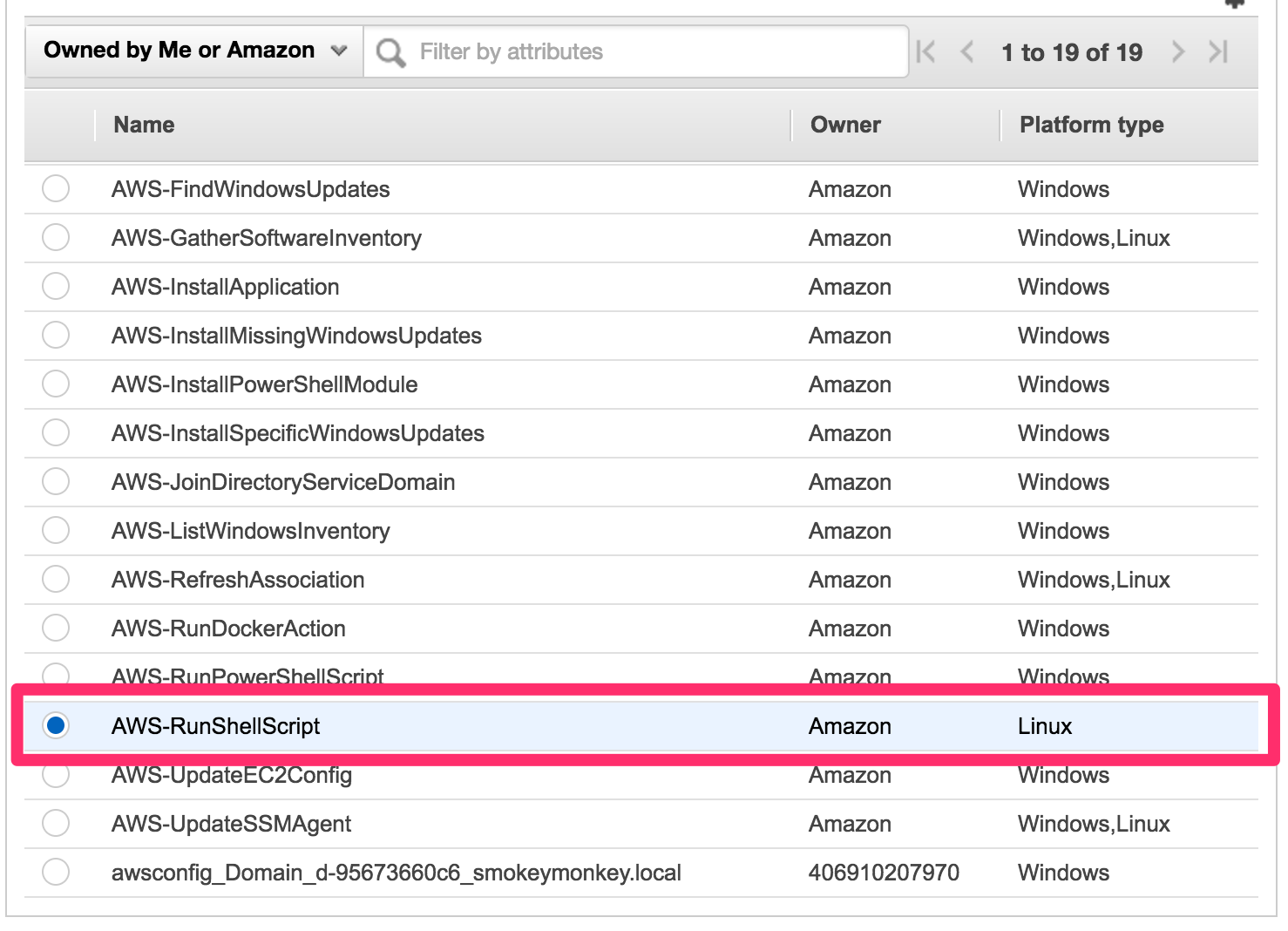Pick the AWS-RunDockerAction radio button
Image resolution: width=1288 pixels, height=931 pixels.
click(56, 628)
